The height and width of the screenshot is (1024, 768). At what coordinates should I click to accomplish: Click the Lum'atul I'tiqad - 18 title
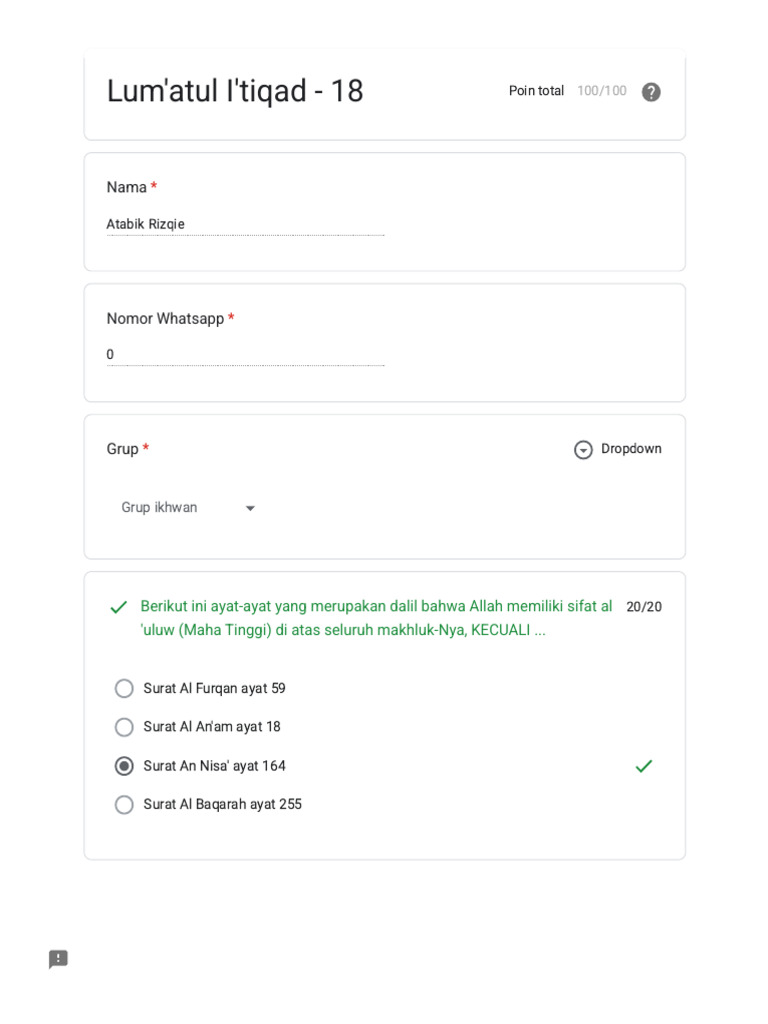(235, 92)
